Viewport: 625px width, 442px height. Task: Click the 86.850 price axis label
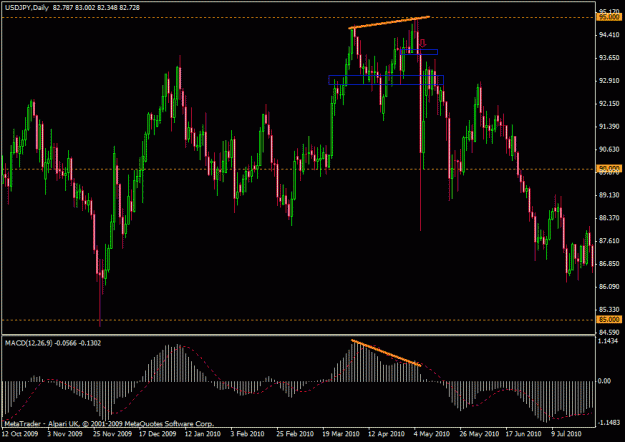coord(609,264)
